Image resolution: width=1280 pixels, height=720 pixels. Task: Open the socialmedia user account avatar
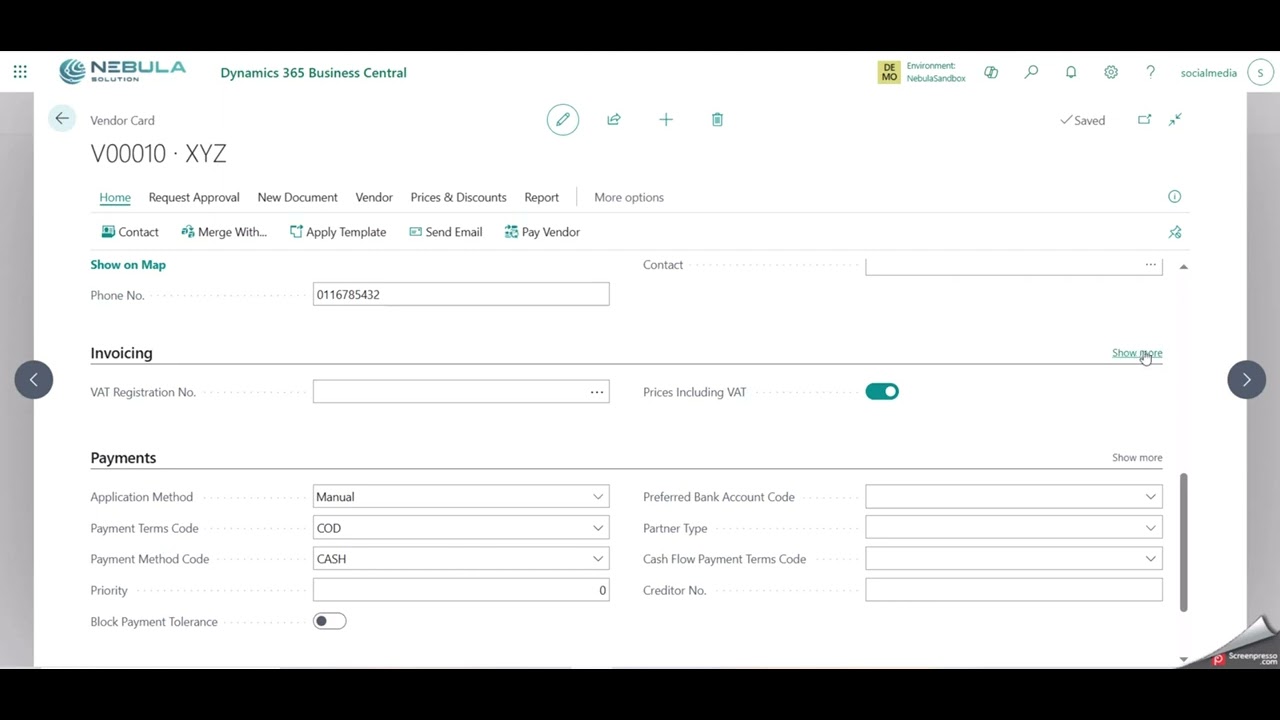(1260, 72)
